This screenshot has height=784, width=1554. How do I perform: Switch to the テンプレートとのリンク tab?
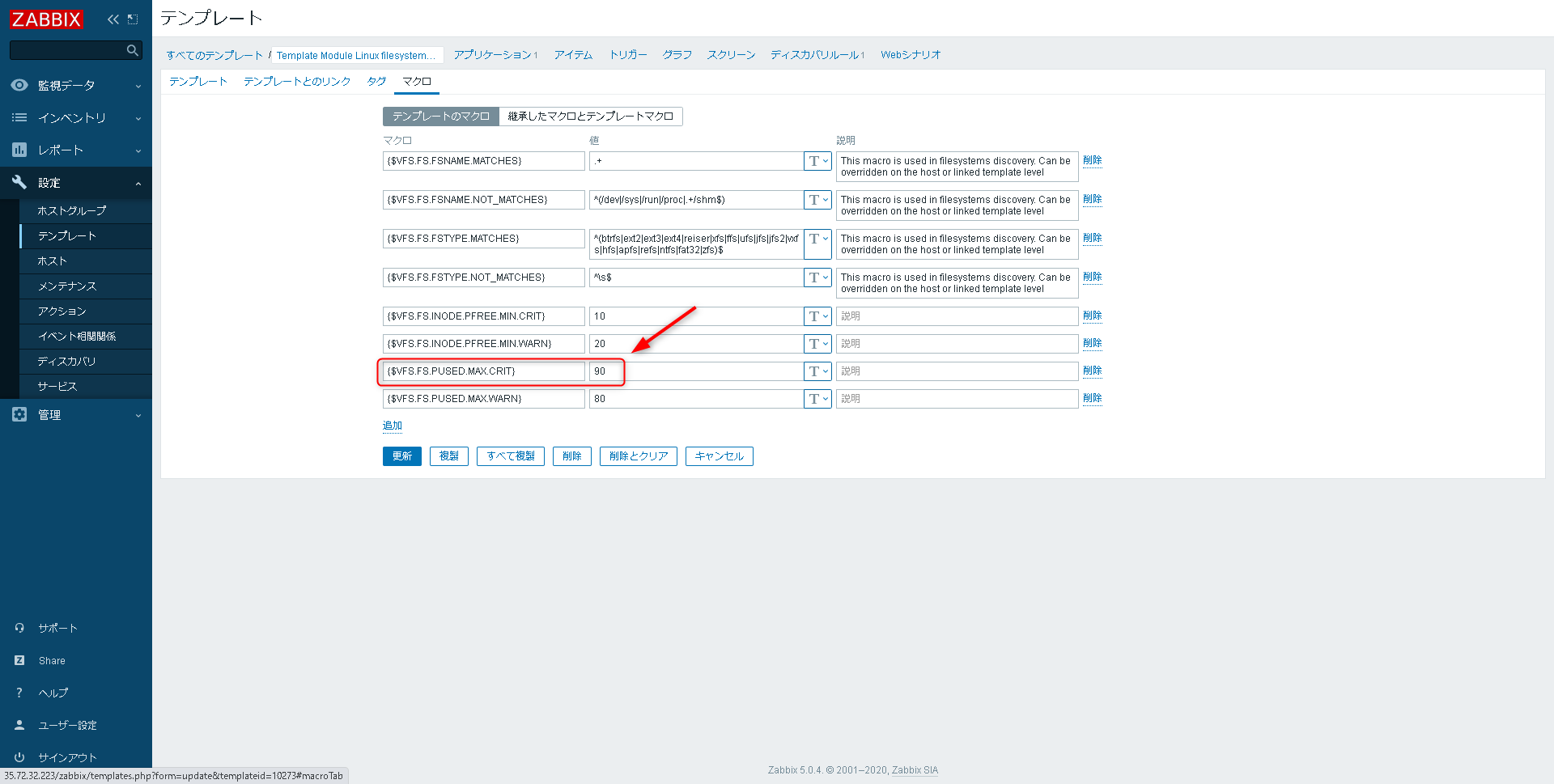point(297,82)
